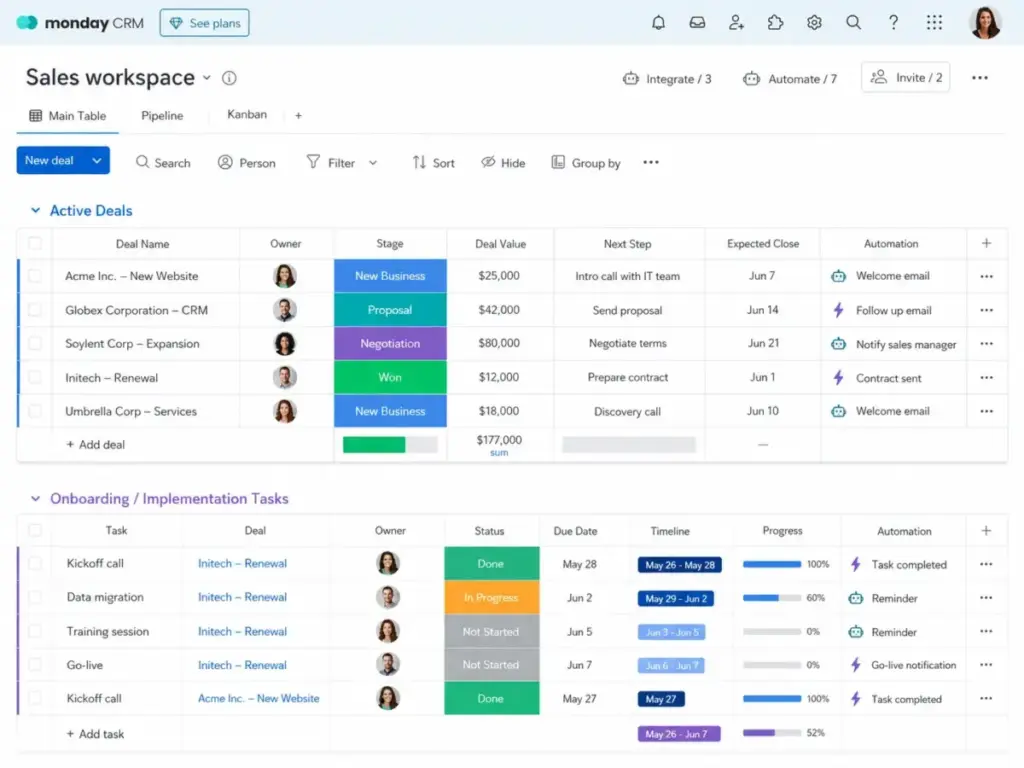Open row menu for Data migration task
Screen dimensions: 1024x768
pos(986,598)
